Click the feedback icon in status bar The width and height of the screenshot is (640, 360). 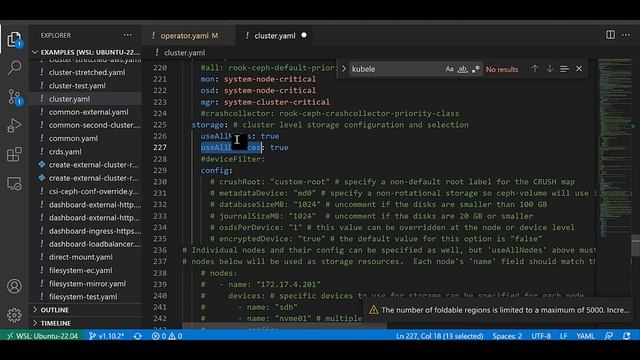tap(609, 336)
